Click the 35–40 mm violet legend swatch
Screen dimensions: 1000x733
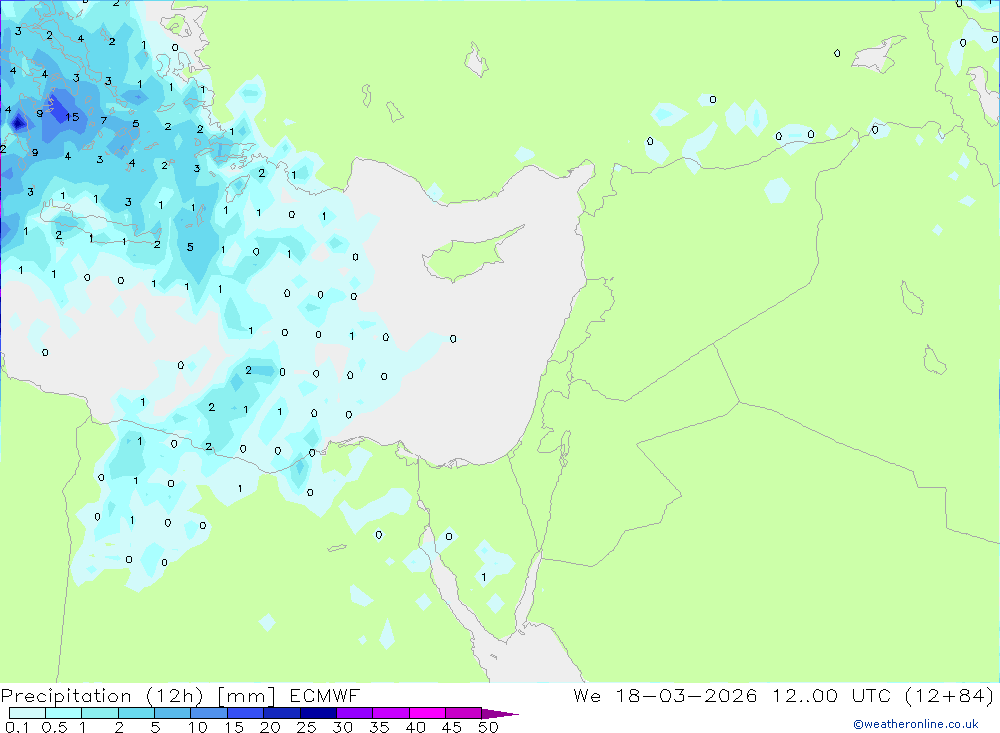[x=390, y=713]
